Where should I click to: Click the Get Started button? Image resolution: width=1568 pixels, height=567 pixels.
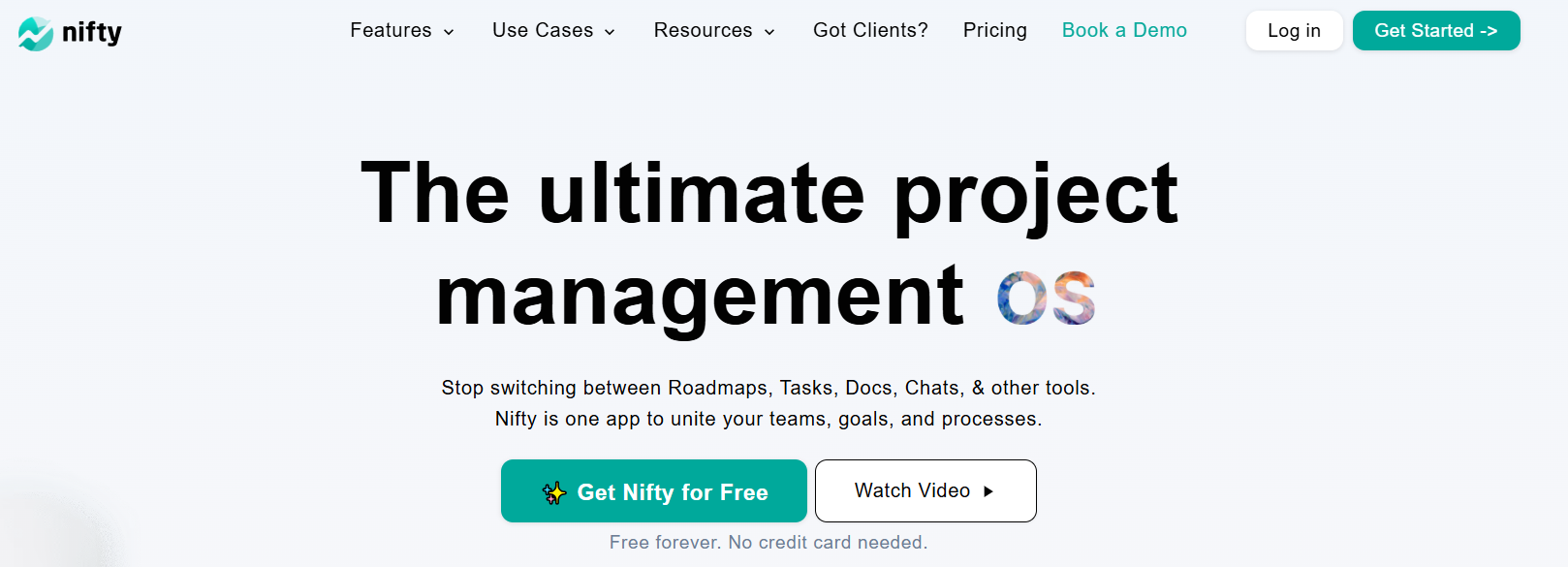pyautogui.click(x=1436, y=31)
